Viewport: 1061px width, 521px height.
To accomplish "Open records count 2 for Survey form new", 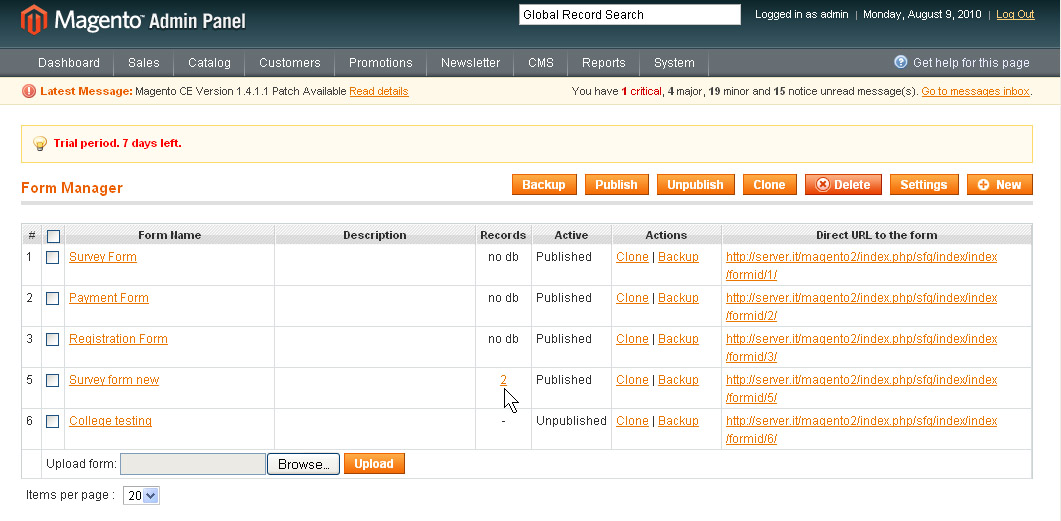I will (x=503, y=380).
